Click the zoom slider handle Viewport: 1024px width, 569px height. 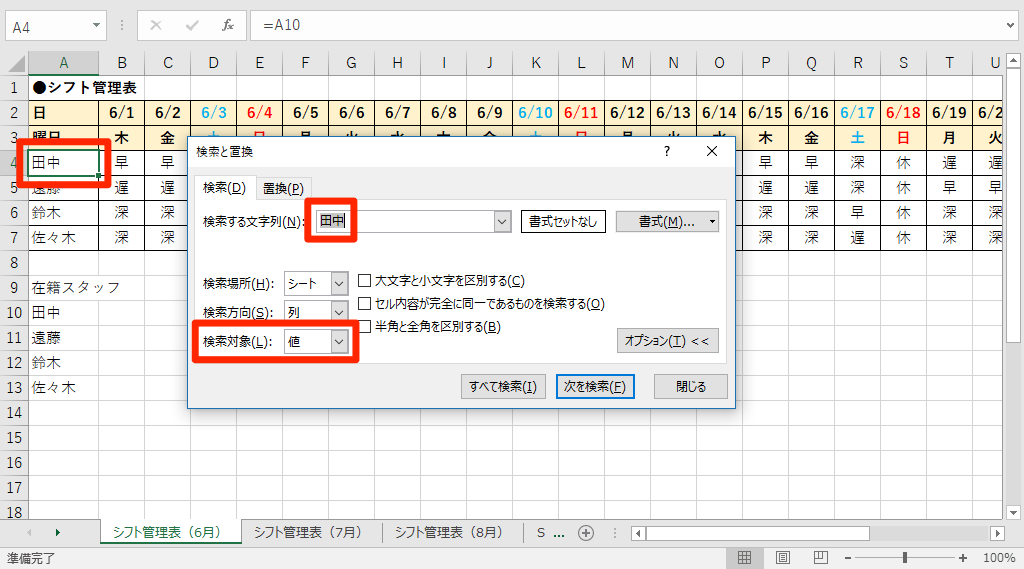904,558
